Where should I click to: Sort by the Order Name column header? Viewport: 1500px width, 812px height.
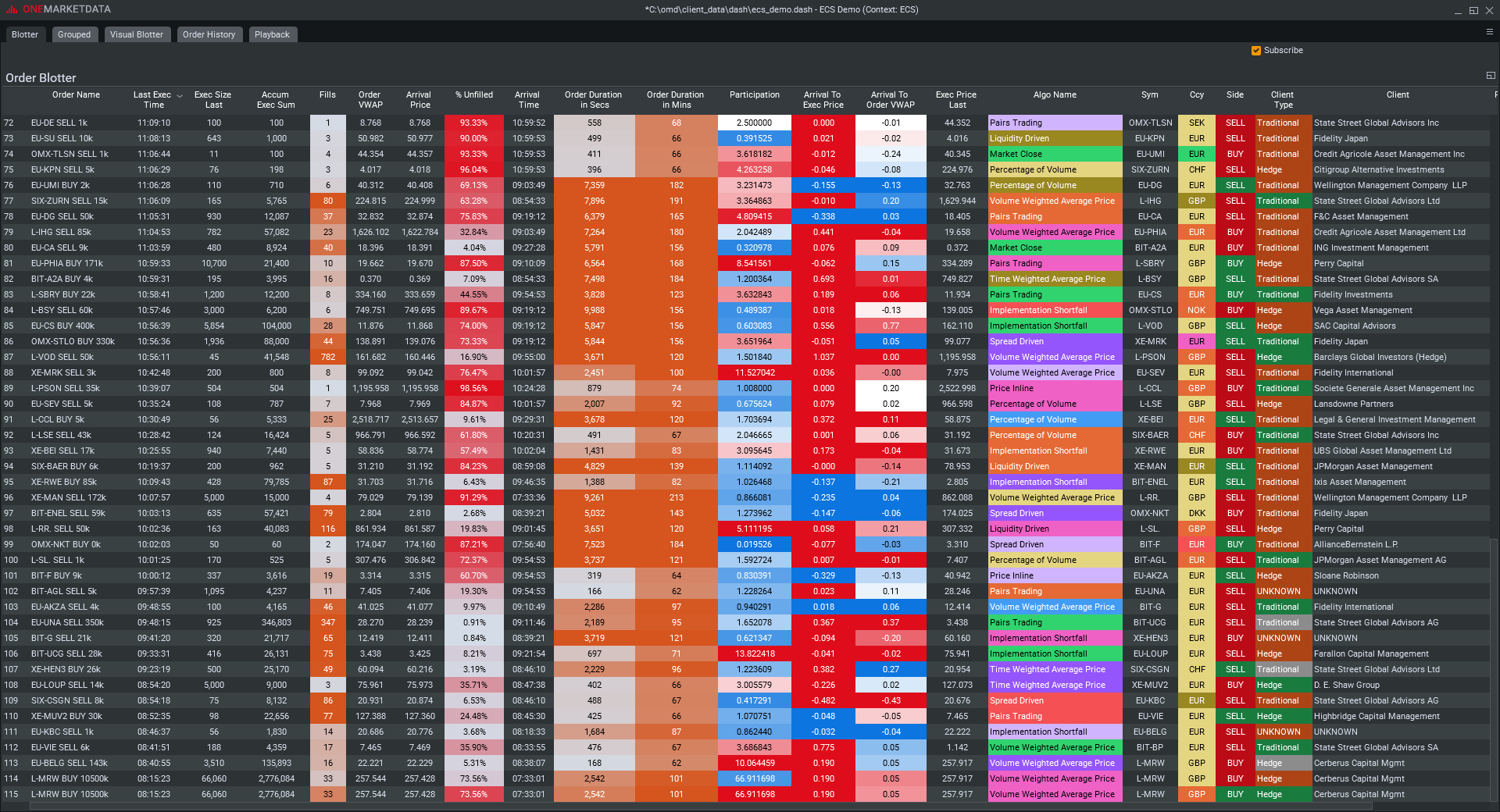76,95
